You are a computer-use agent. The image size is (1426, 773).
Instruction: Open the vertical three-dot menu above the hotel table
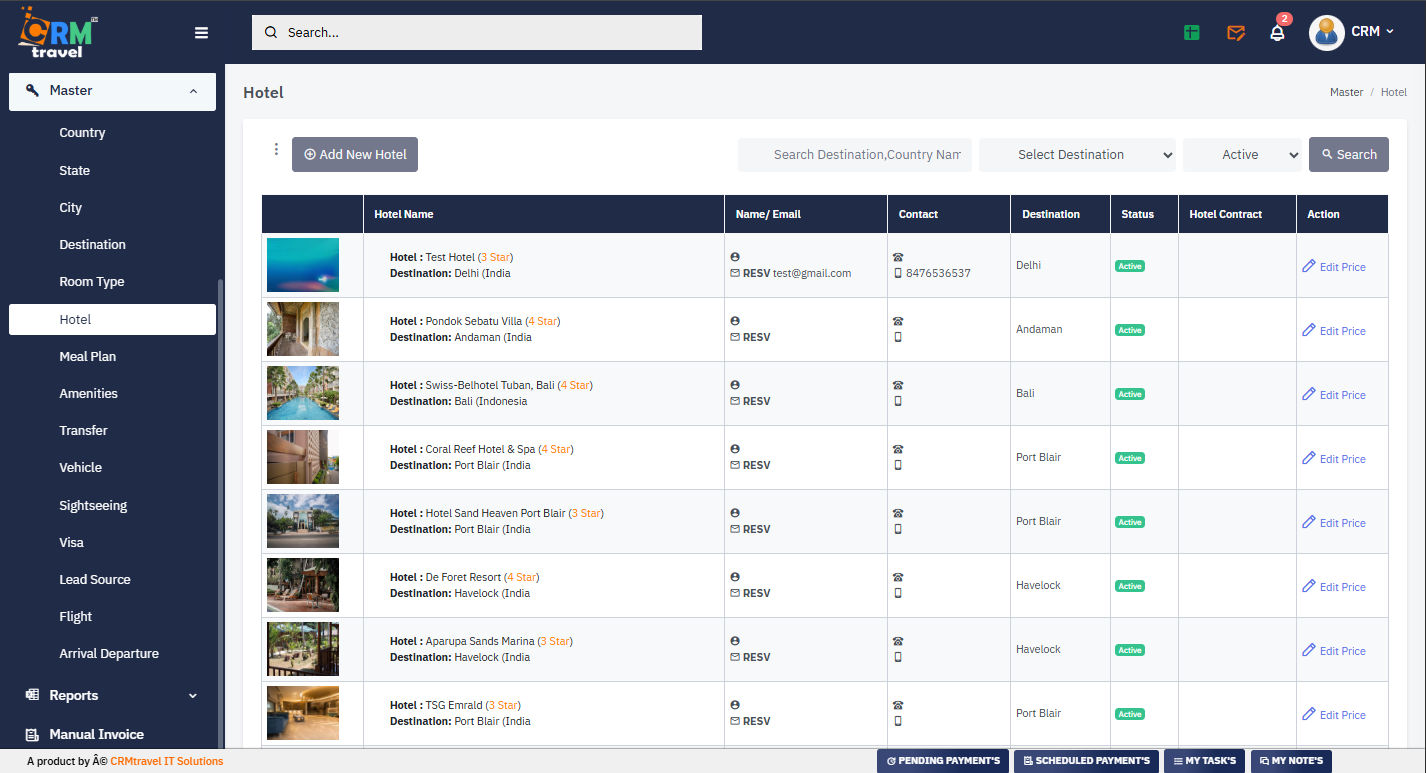click(276, 148)
